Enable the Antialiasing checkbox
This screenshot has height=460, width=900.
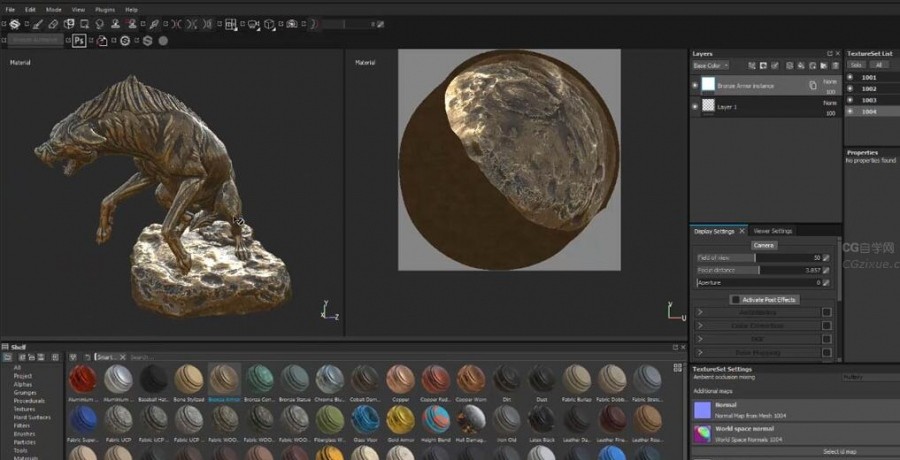(x=827, y=312)
